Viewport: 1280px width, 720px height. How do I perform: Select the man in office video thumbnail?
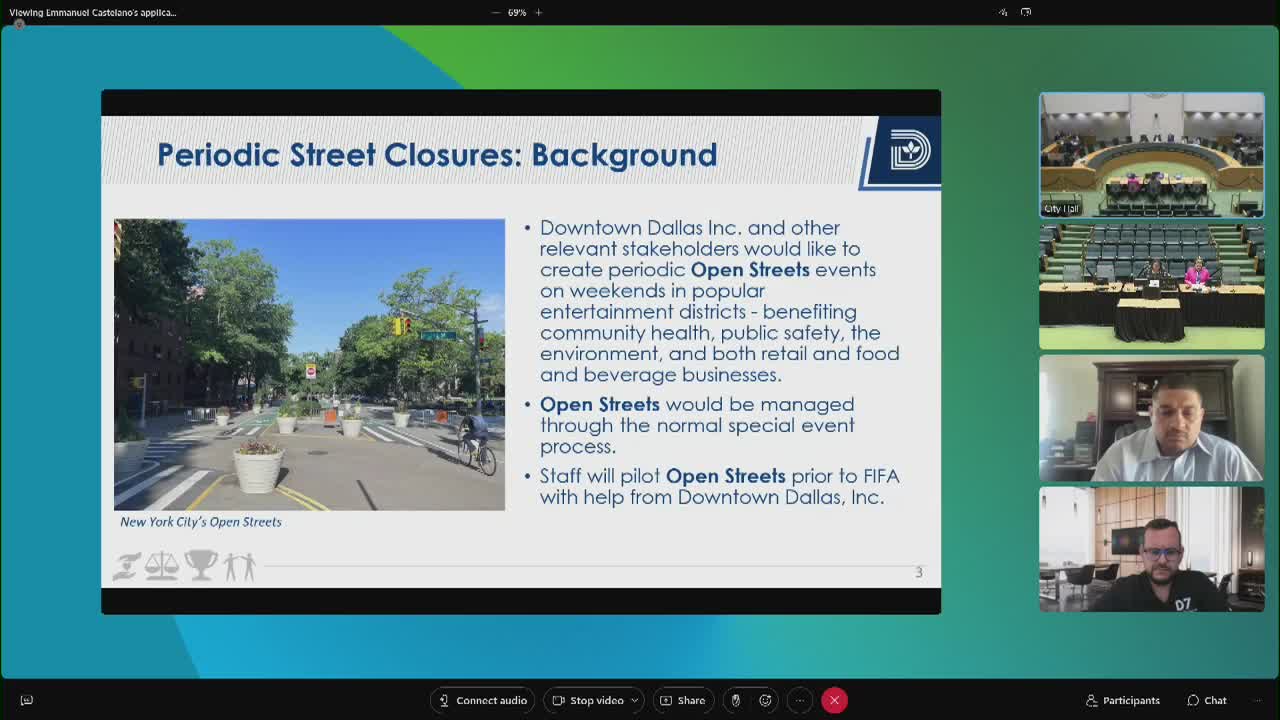(1152, 419)
